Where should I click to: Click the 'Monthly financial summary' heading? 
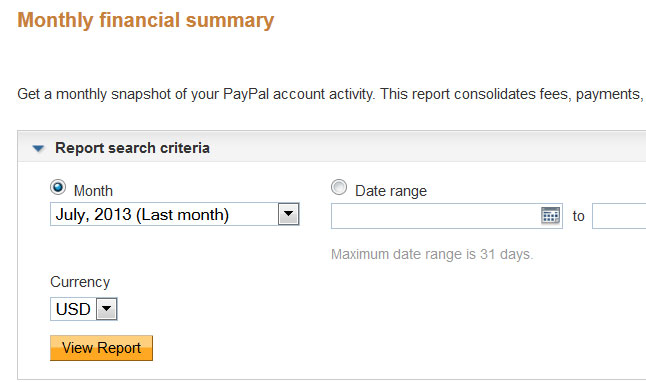point(145,20)
